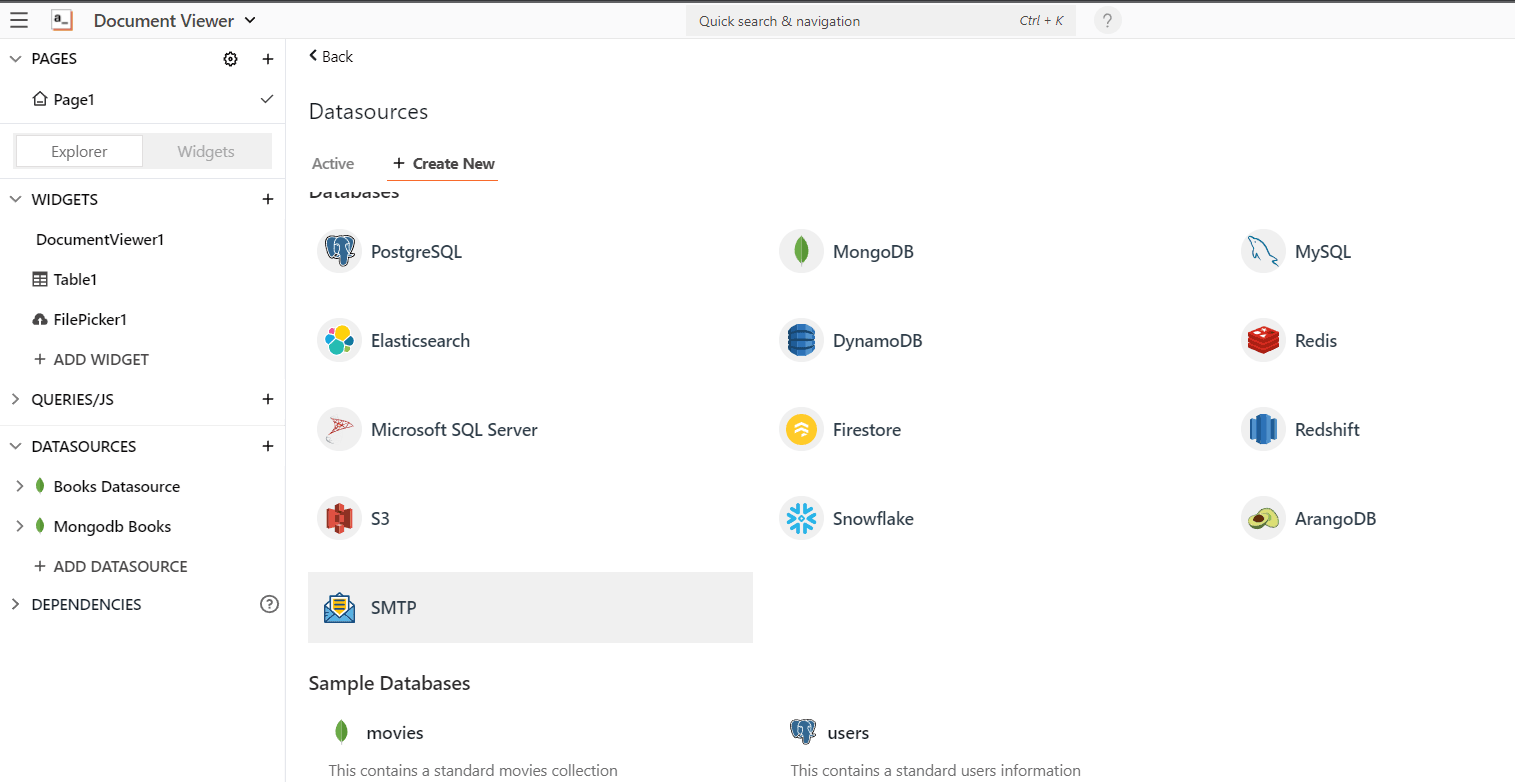Click the Snowflake icon
This screenshot has width=1515, height=782.
pos(801,518)
